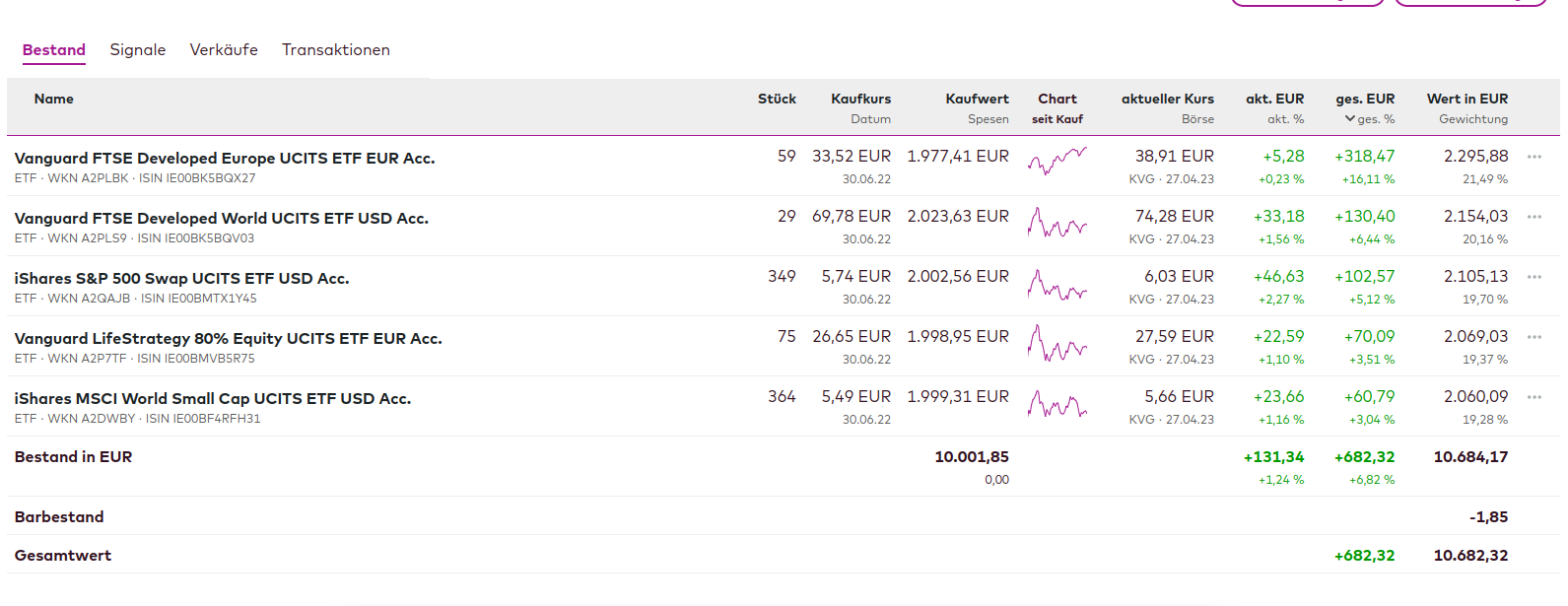This screenshot has width=1568, height=606.
Task: Open Vanguard LifeStrategy 80% Equity ETF link
Action: (x=229, y=338)
